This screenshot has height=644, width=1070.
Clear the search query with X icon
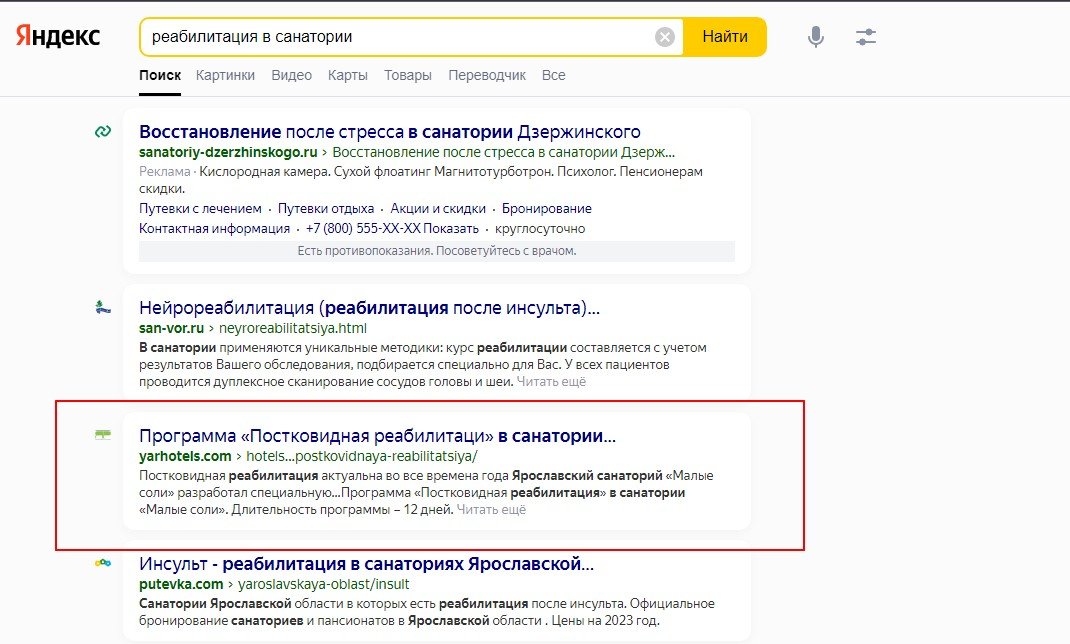[665, 37]
